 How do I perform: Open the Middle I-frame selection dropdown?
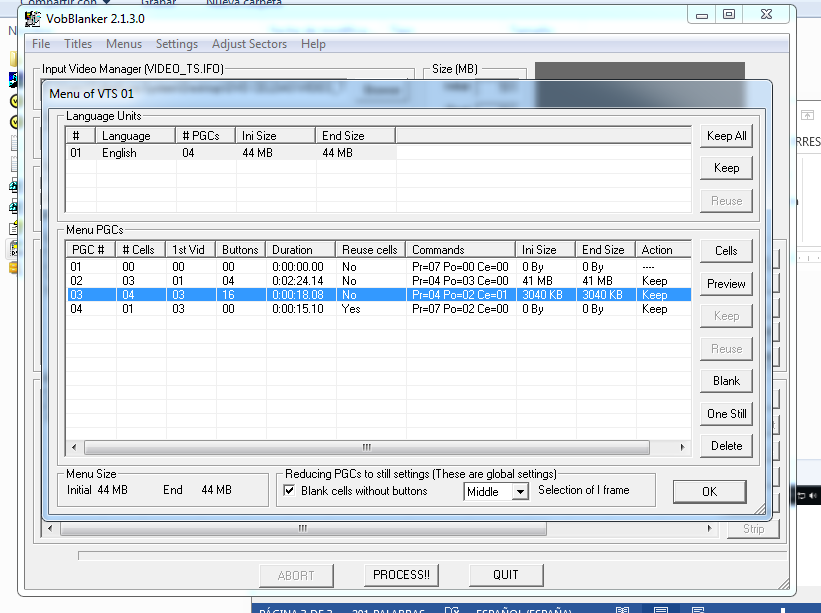(x=520, y=492)
